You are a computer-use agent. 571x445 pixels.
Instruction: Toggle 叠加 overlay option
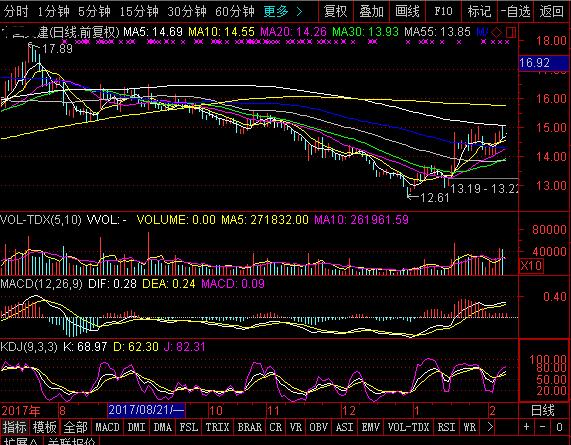[x=371, y=12]
